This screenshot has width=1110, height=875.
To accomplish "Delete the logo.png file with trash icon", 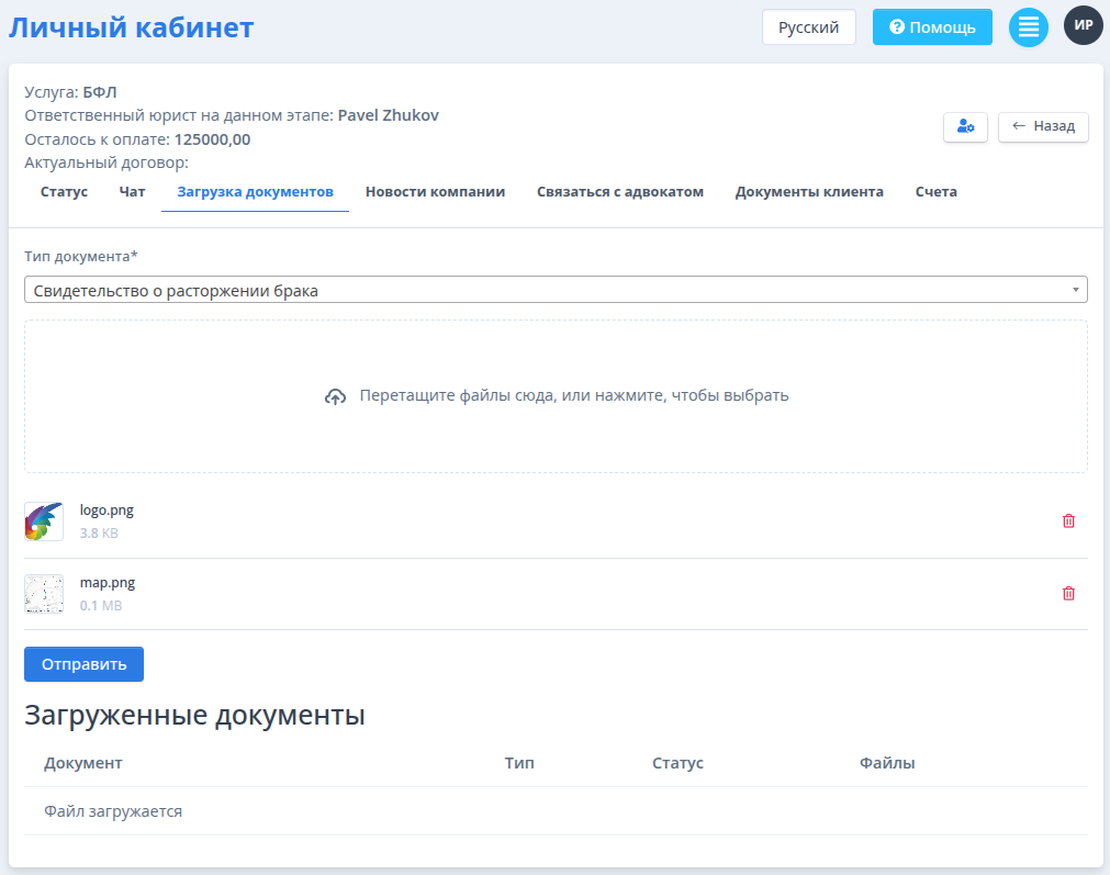I will 1068,521.
